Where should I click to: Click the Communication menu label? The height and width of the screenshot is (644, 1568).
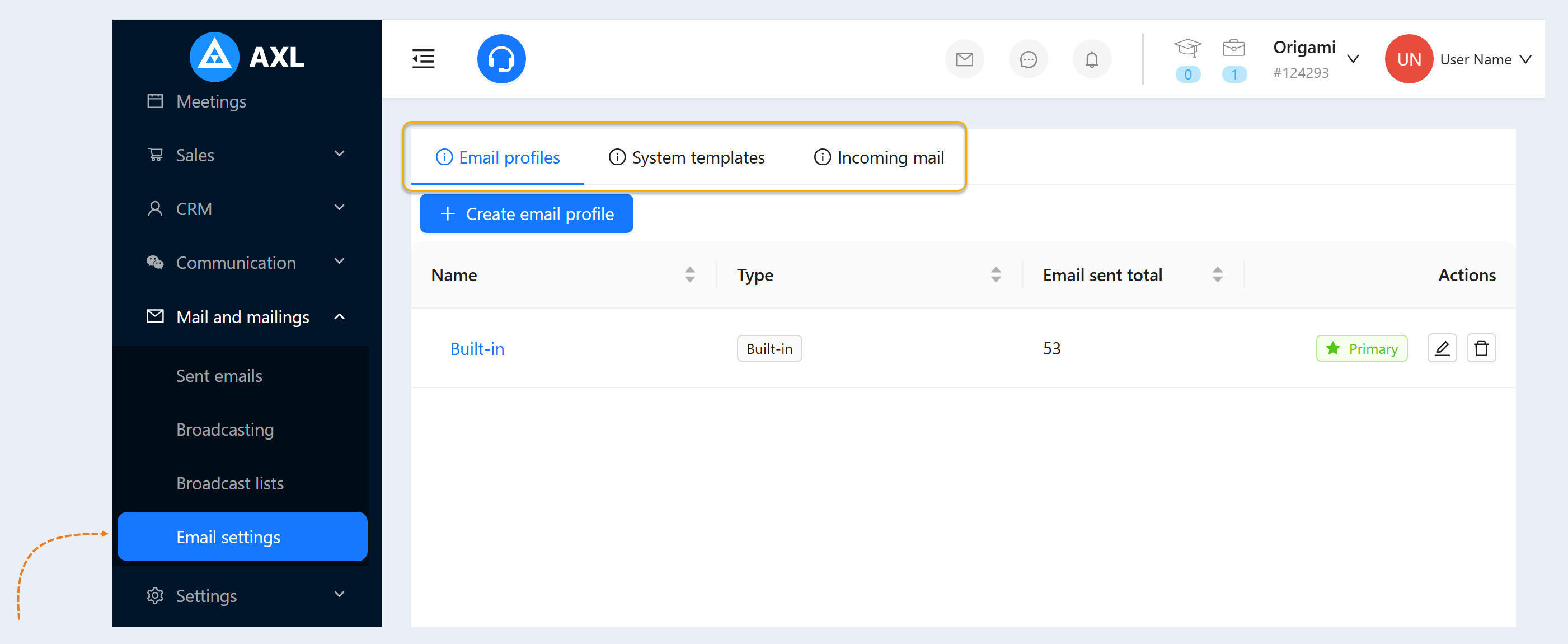(236, 263)
